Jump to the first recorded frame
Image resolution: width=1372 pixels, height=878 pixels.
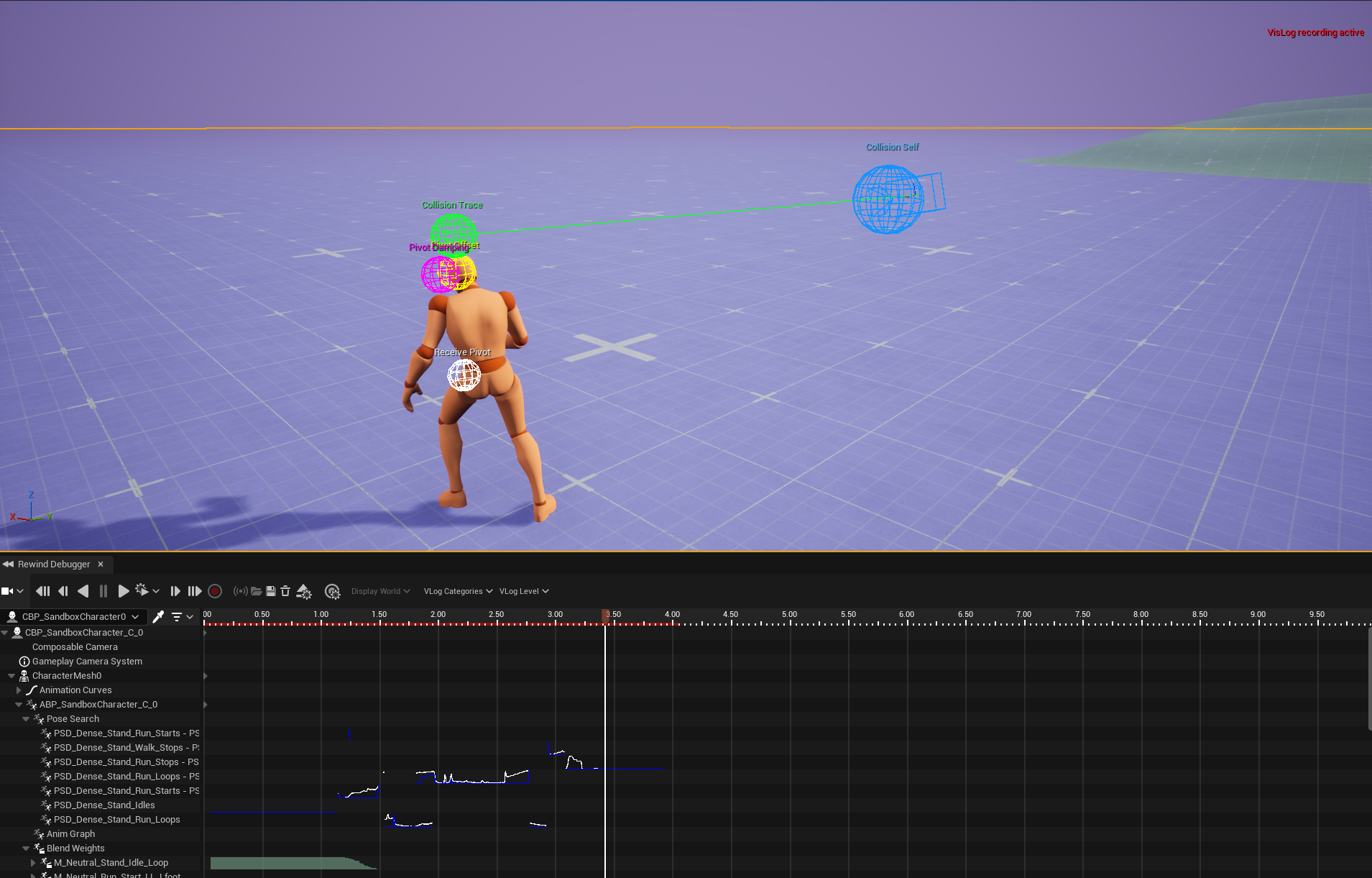pos(42,591)
